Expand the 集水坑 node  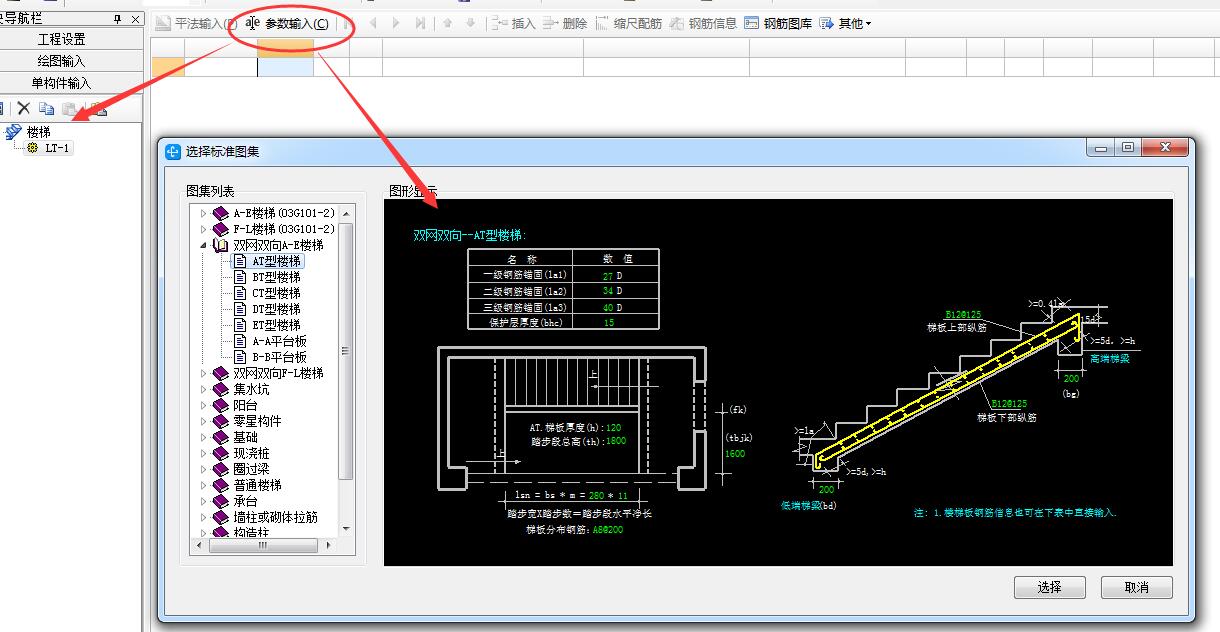(204, 389)
